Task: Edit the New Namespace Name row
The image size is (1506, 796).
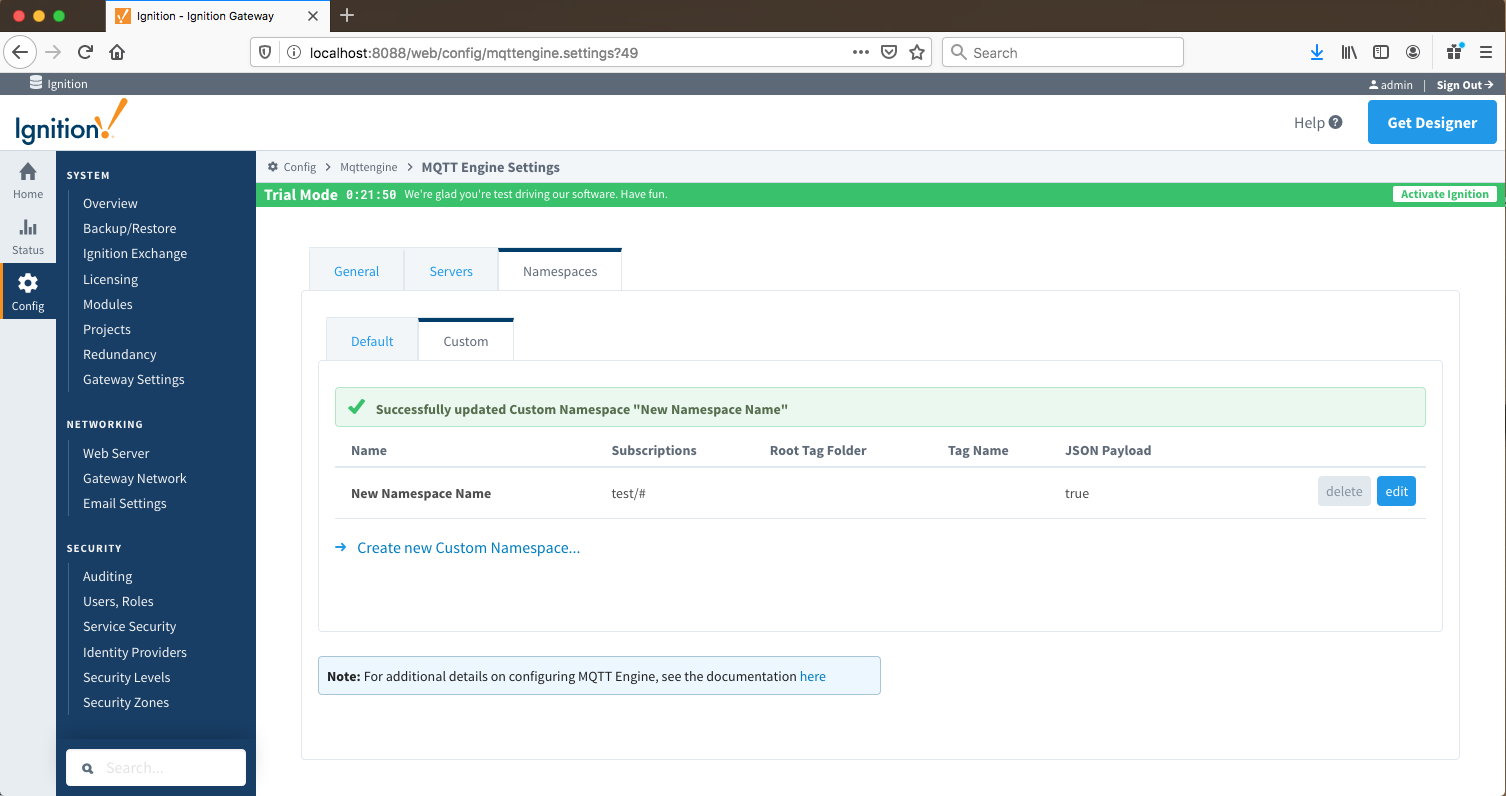Action: pos(1396,491)
